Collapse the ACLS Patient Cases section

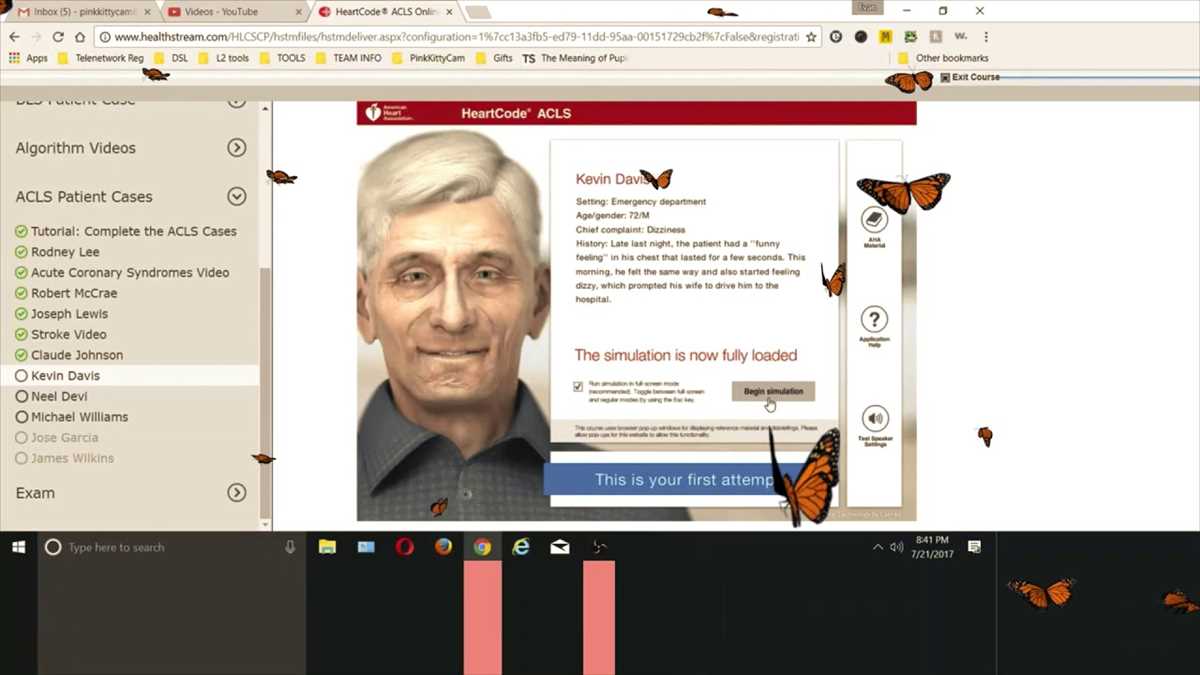pos(237,197)
